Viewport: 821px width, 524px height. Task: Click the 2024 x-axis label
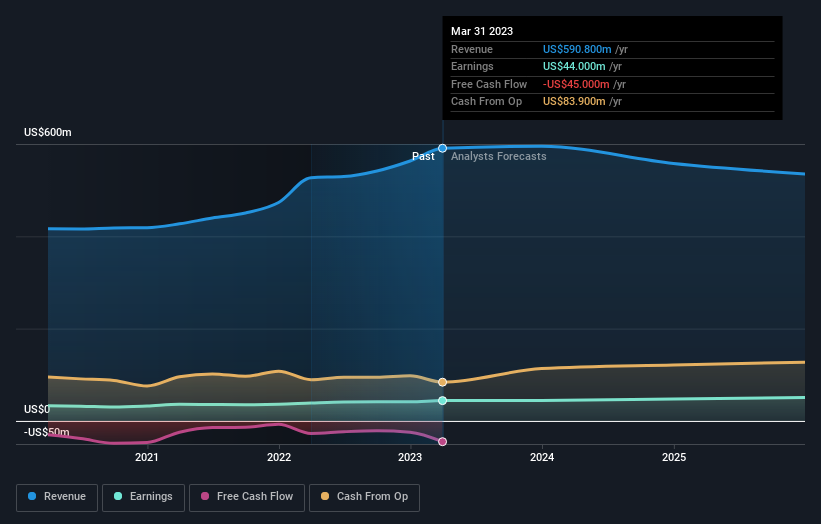click(x=542, y=457)
